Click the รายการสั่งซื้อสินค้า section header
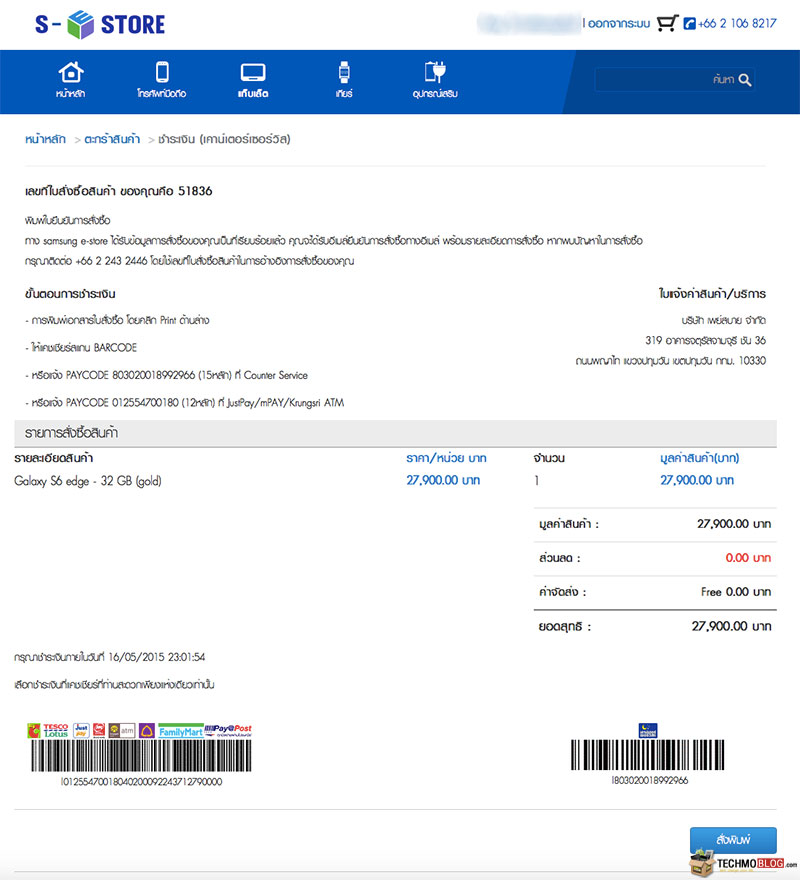Image resolution: width=800 pixels, height=880 pixels. coord(395,433)
